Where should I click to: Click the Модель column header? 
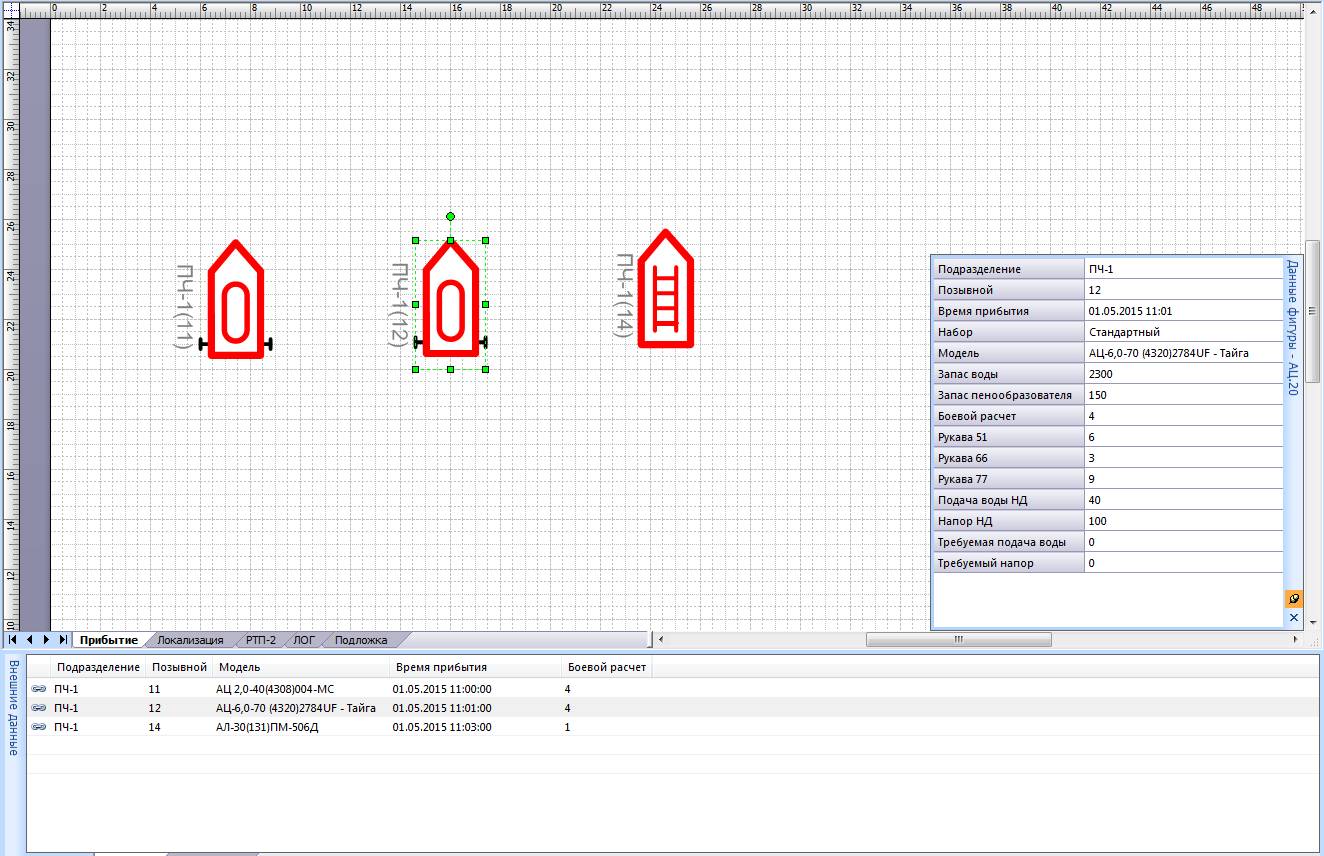(x=300, y=667)
